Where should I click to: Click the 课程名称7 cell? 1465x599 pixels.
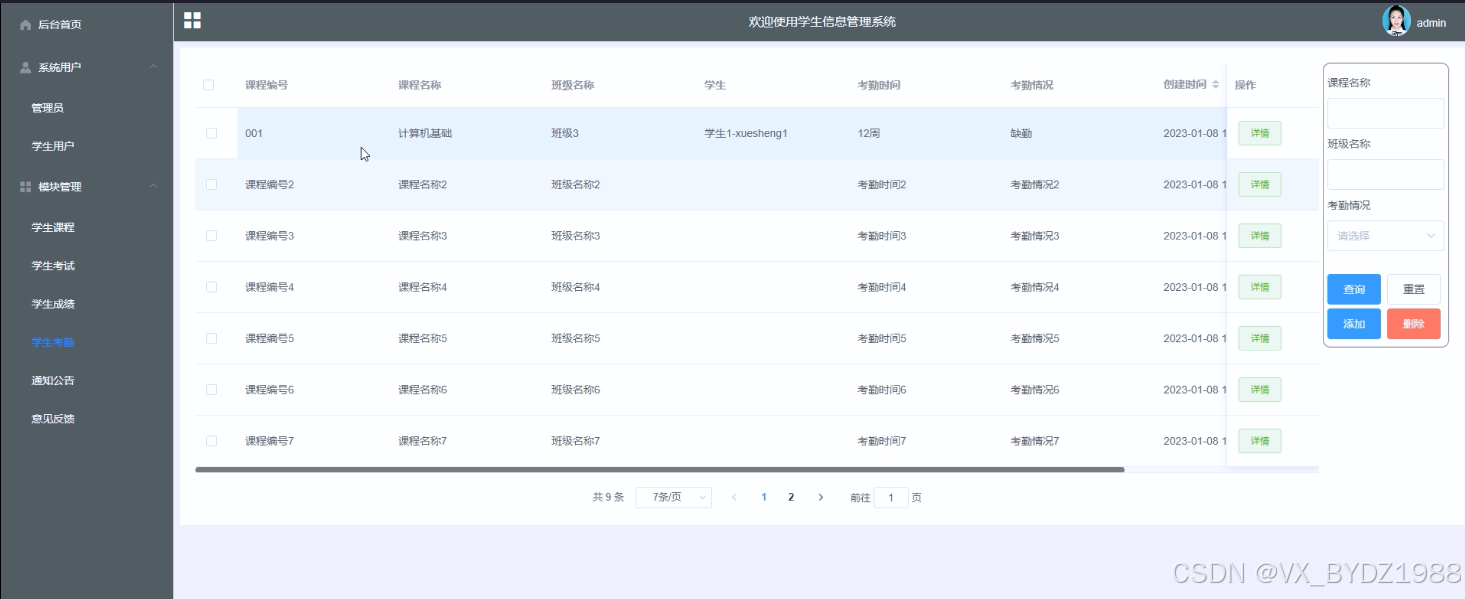point(422,441)
